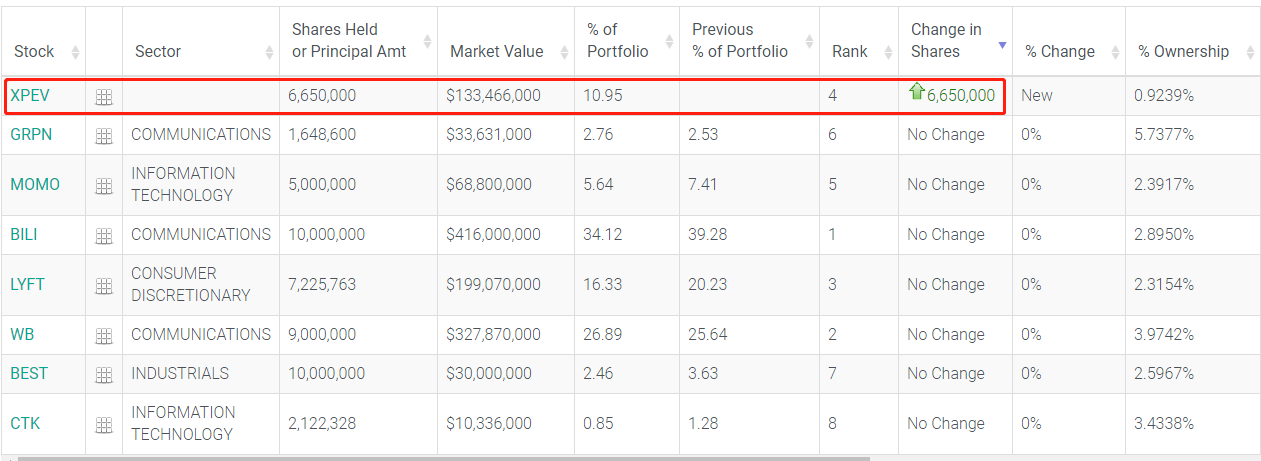Open the grid icon in the BEST row
The image size is (1261, 461).
pos(104,375)
